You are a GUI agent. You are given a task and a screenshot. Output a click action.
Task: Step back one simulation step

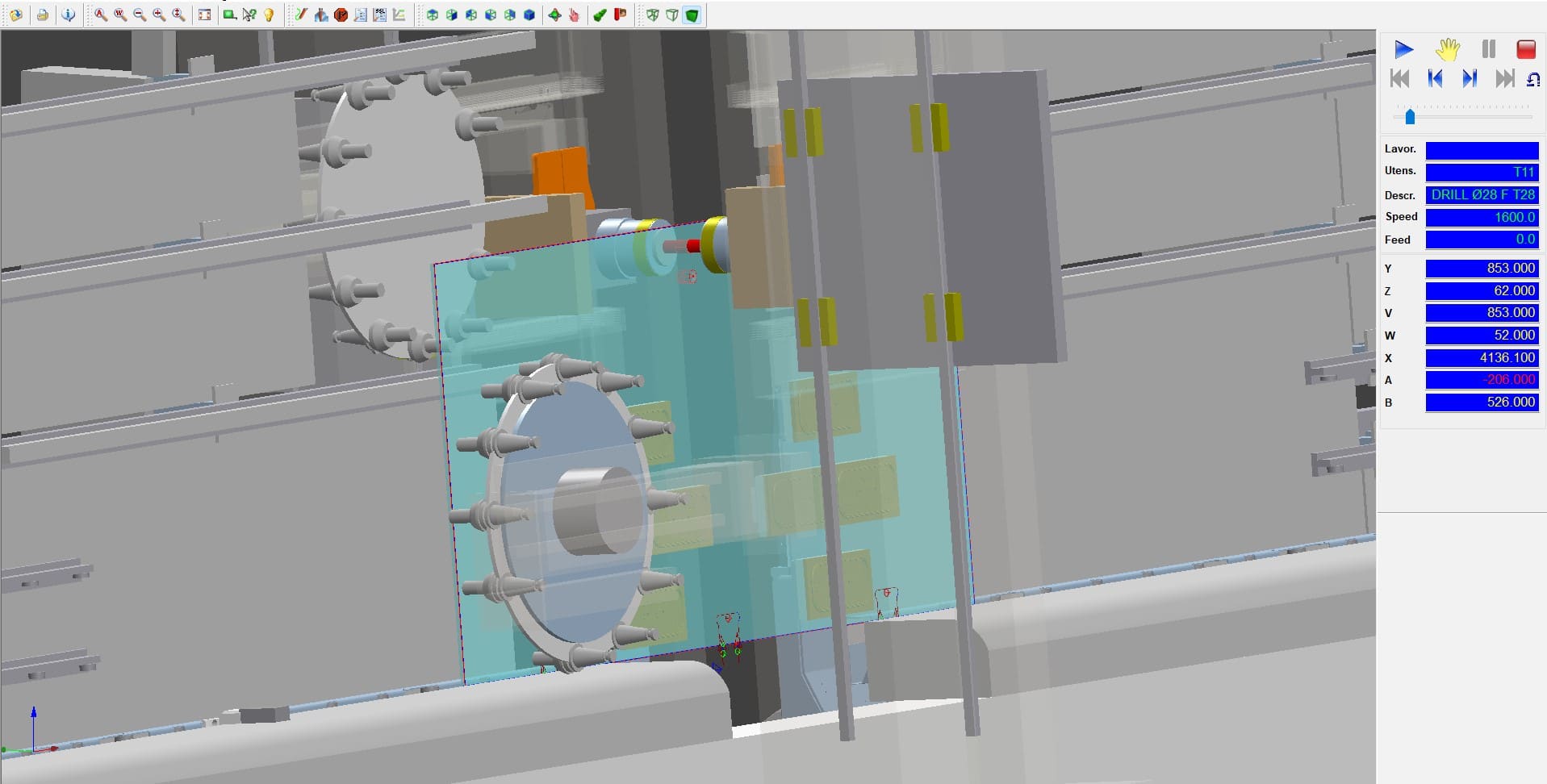1435,78
